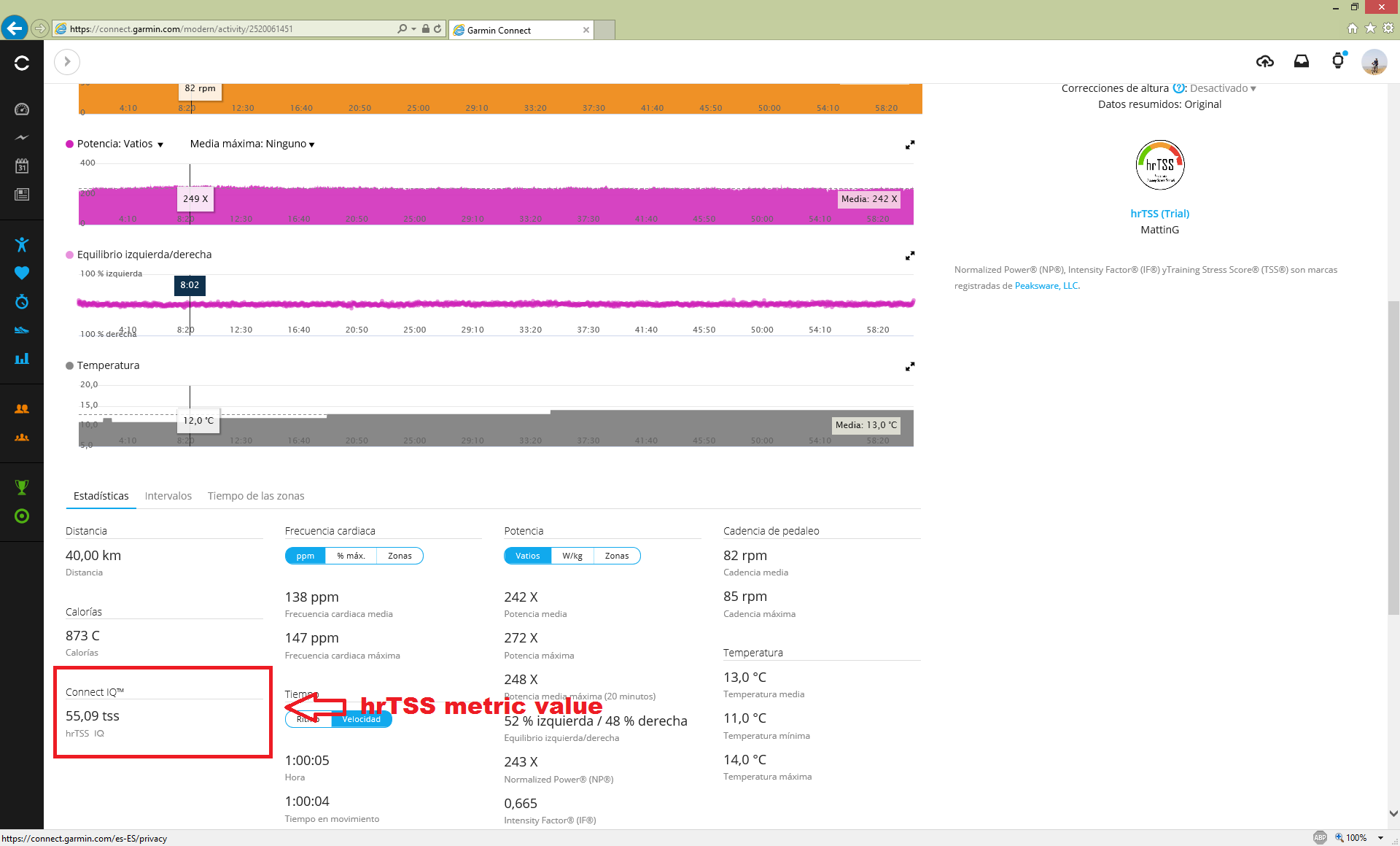Open the stopwatch activities icon
This screenshot has width=1400, height=846.
click(22, 301)
